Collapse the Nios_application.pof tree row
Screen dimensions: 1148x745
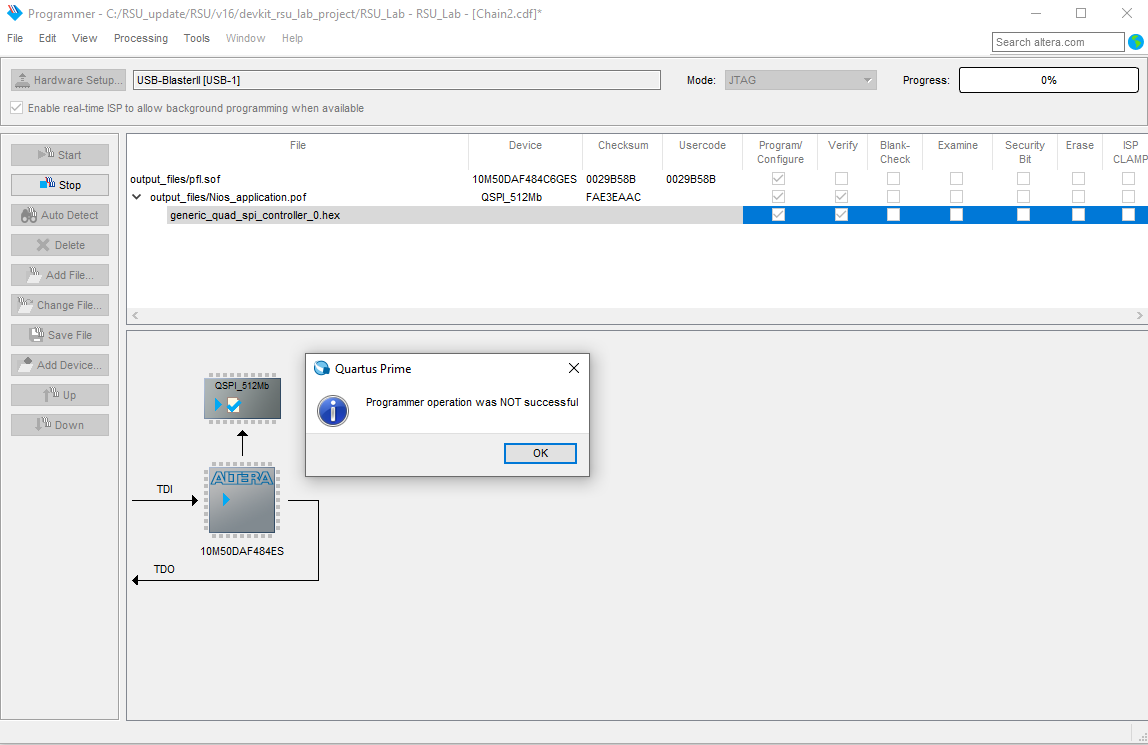coord(137,197)
